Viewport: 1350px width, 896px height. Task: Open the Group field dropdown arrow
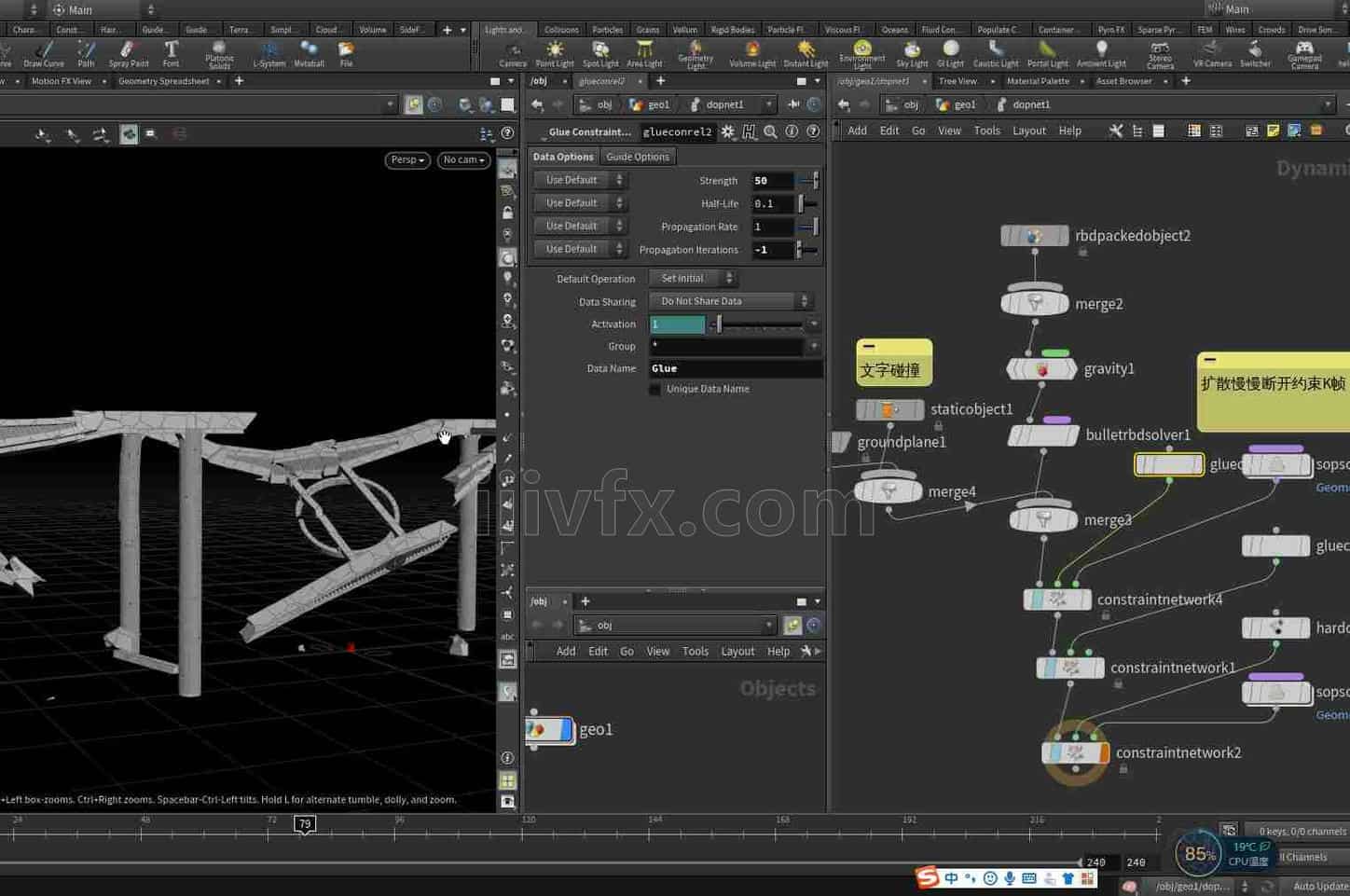click(x=814, y=346)
